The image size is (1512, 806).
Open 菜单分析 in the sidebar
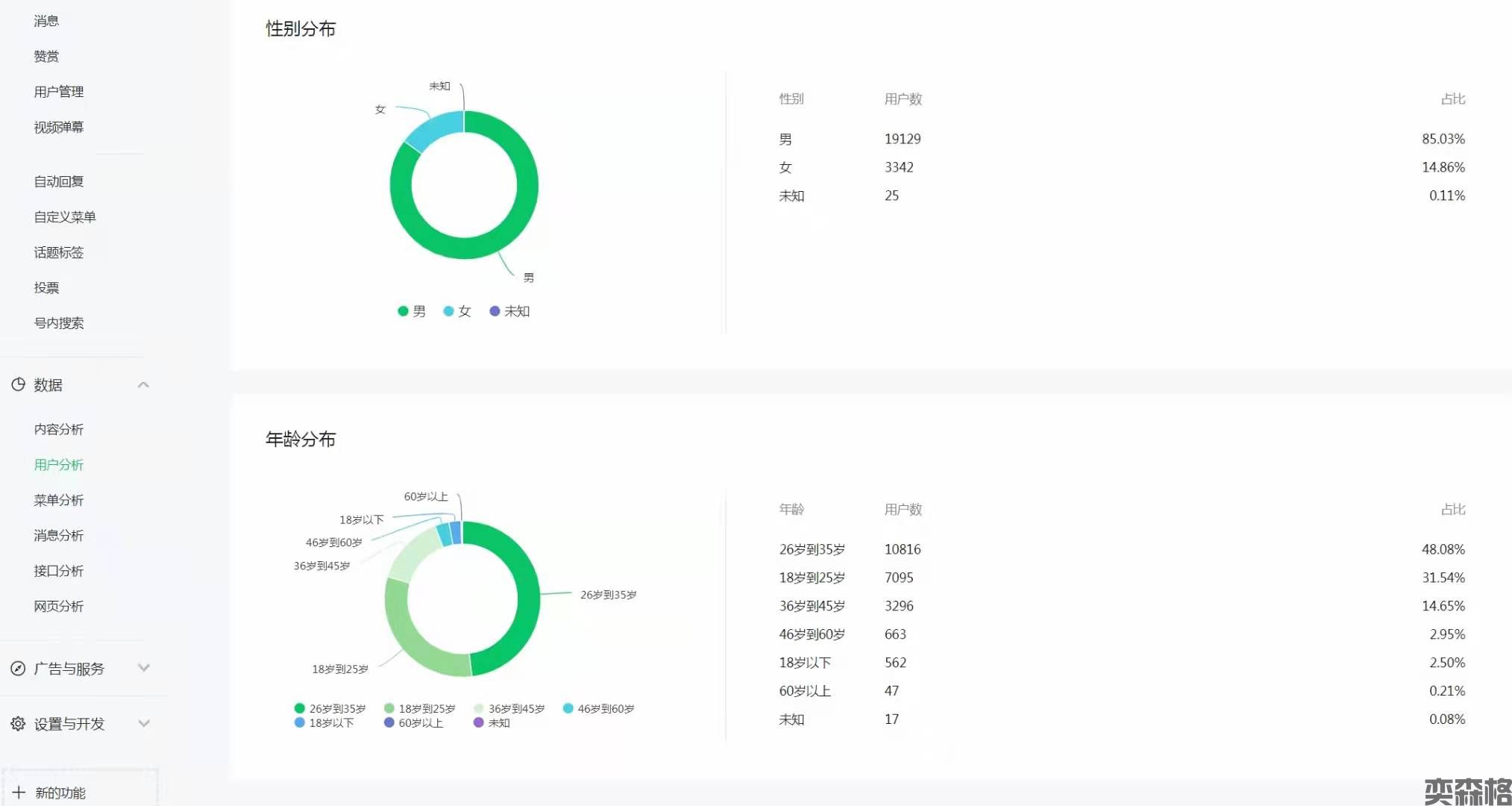pyautogui.click(x=59, y=500)
